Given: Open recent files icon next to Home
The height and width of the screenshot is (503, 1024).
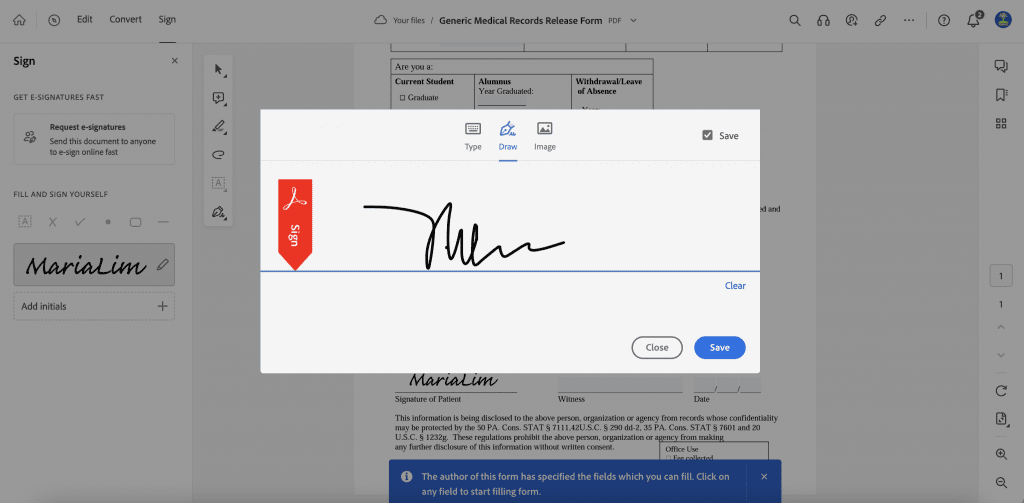Looking at the screenshot, I should point(54,20).
